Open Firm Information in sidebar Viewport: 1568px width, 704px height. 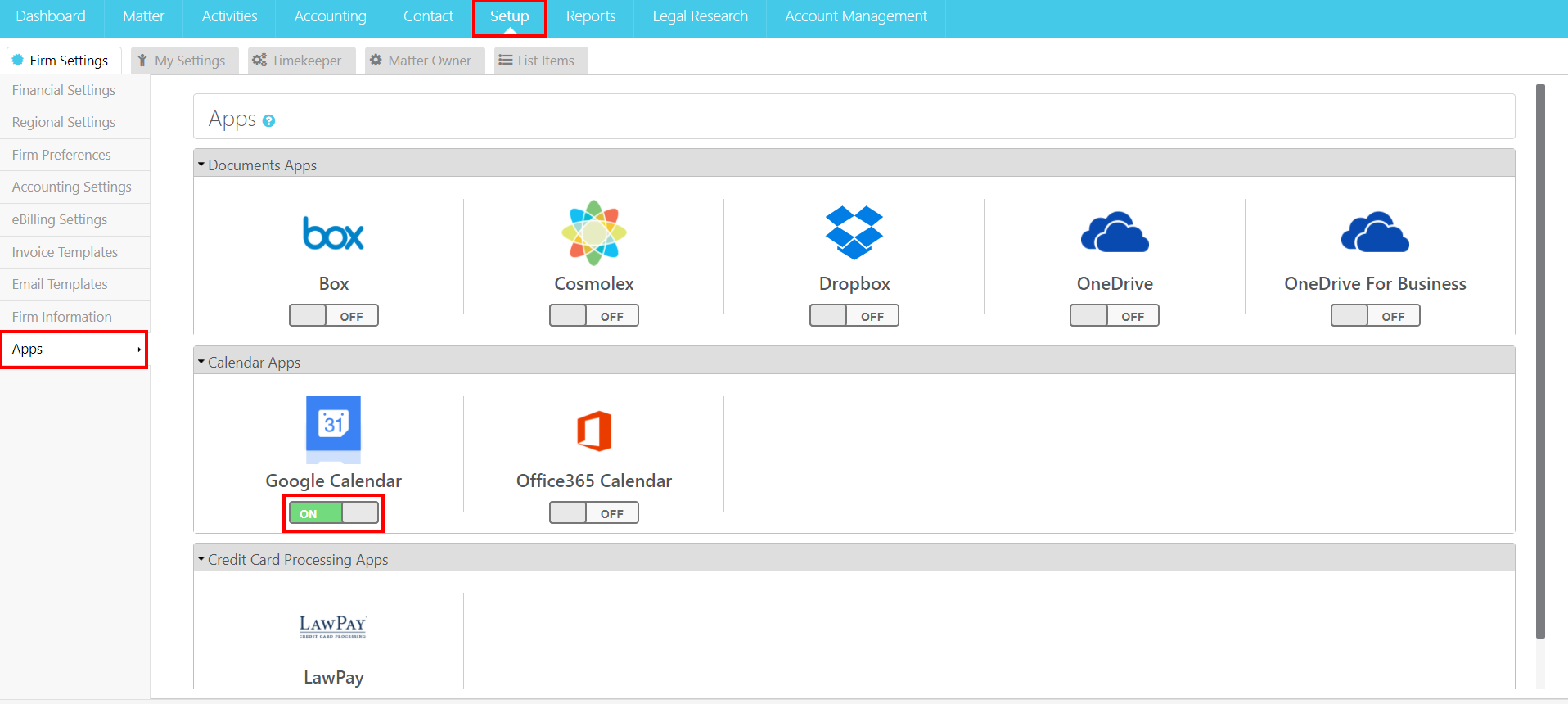point(74,317)
